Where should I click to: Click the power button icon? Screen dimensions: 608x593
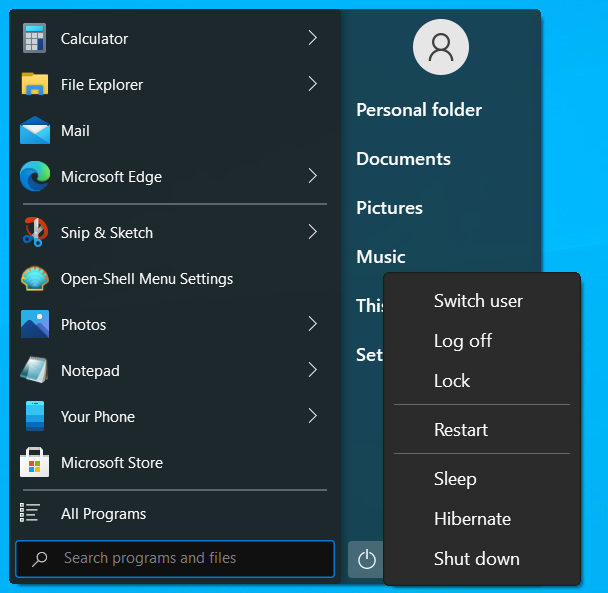point(366,560)
